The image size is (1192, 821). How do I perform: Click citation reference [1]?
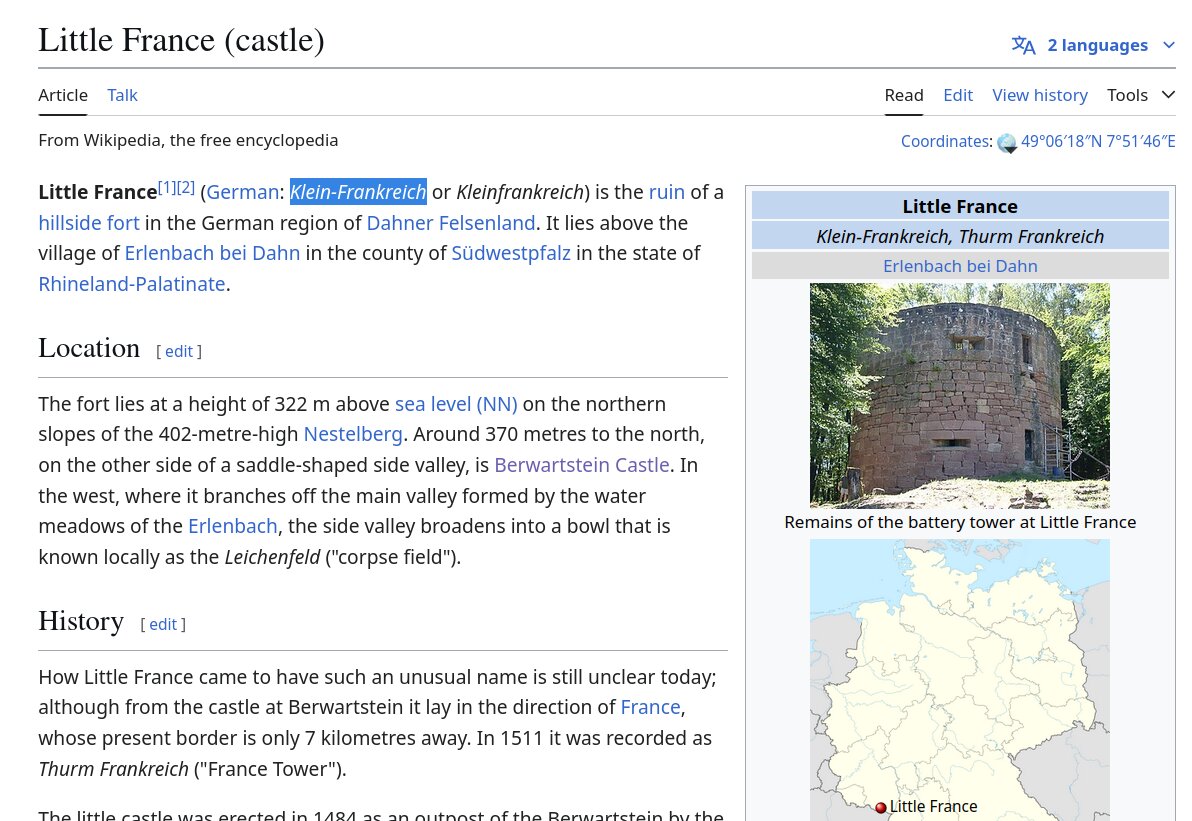coord(167,187)
